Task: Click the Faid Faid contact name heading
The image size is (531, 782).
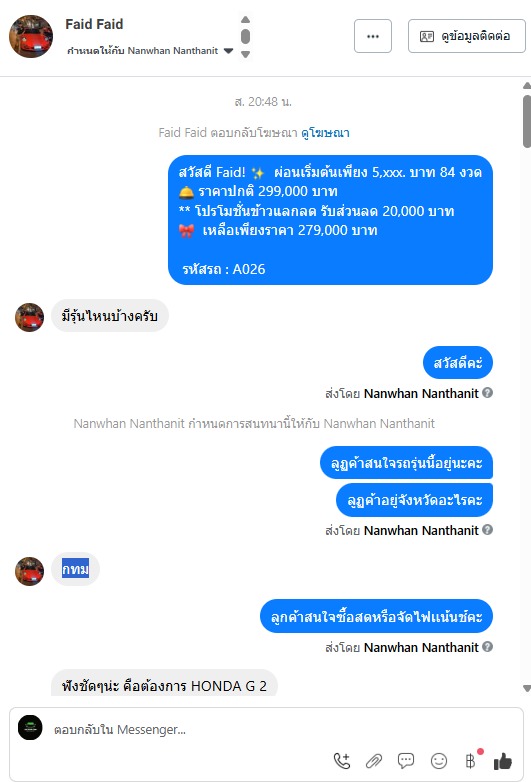Action: pos(94,24)
